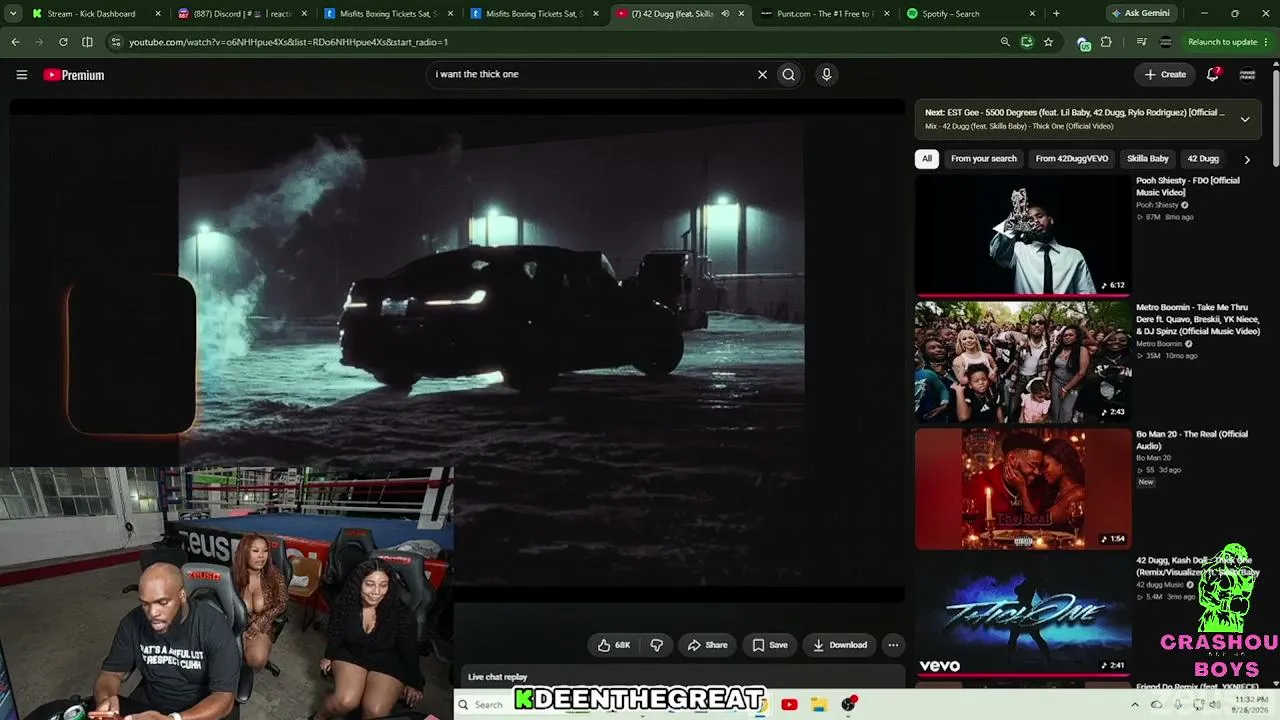This screenshot has width=1280, height=720.
Task: Open site information icon in address bar
Action: [x=115, y=42]
